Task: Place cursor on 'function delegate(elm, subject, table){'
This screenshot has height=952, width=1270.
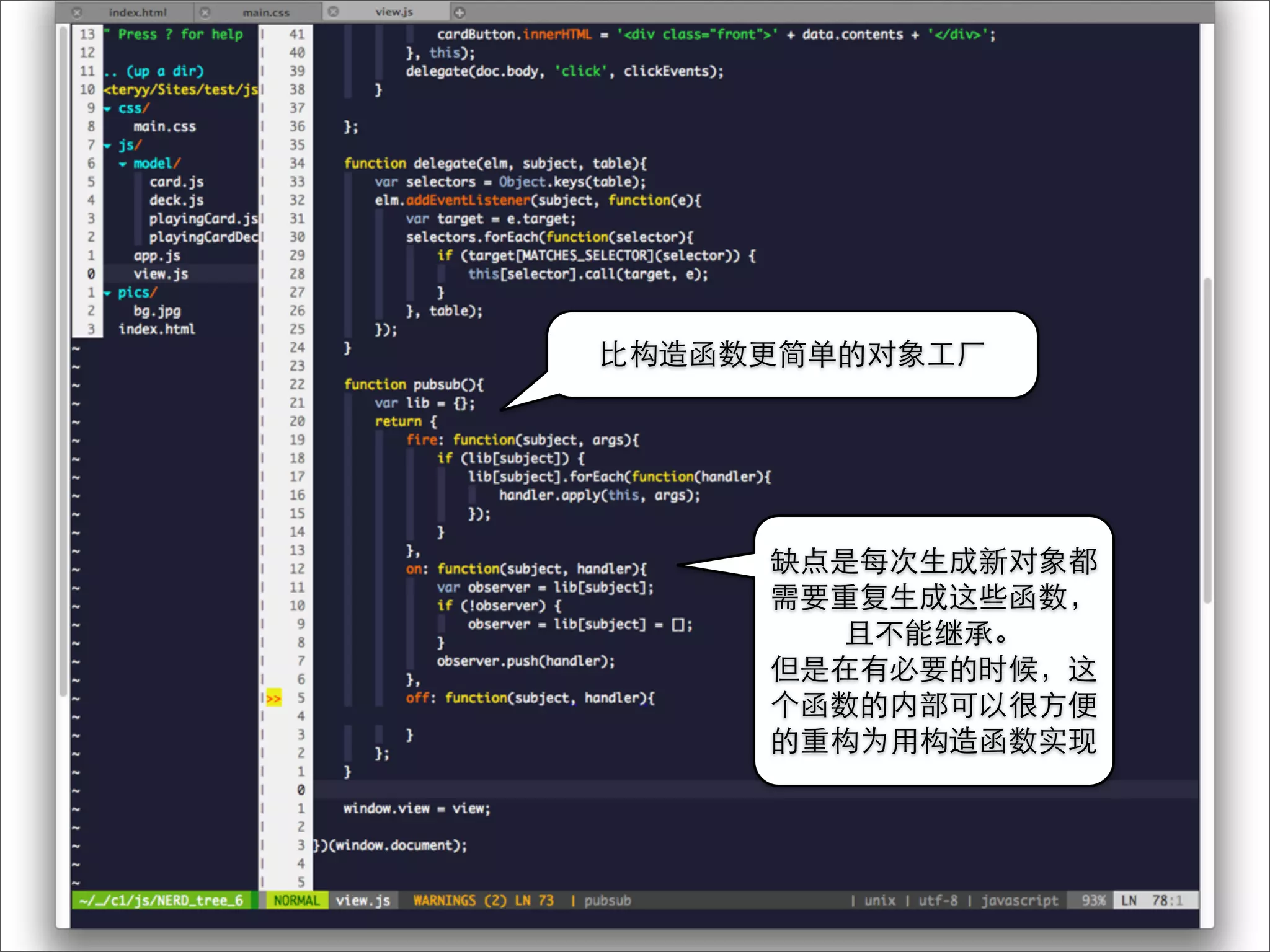Action: point(495,164)
